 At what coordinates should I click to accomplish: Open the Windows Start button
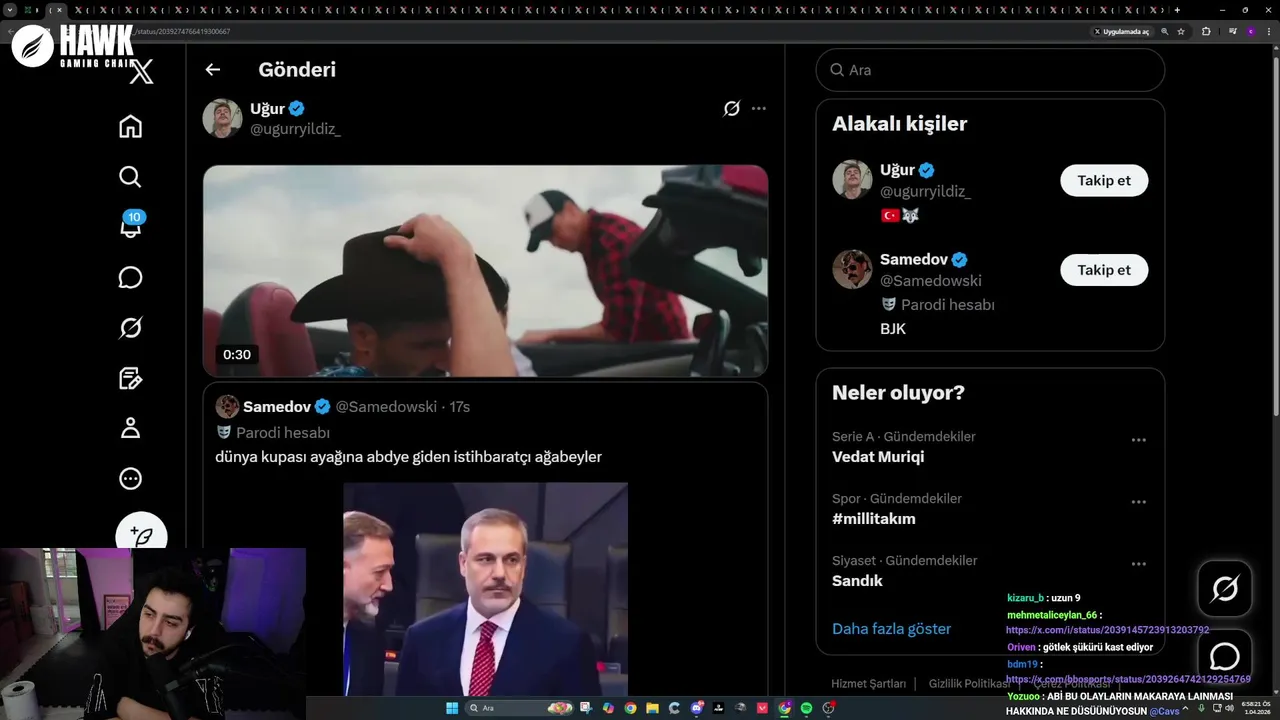pos(452,708)
